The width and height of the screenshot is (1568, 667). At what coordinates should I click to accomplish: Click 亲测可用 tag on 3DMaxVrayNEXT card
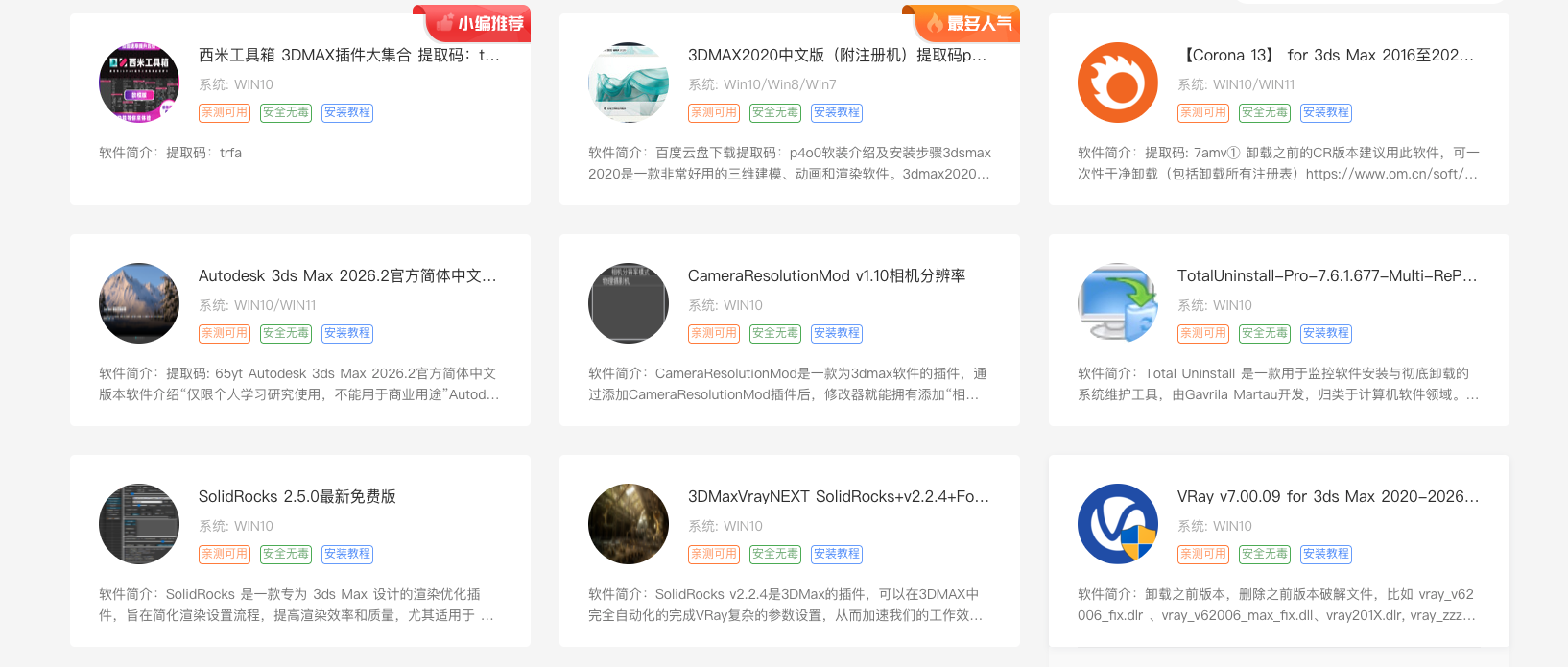point(714,554)
